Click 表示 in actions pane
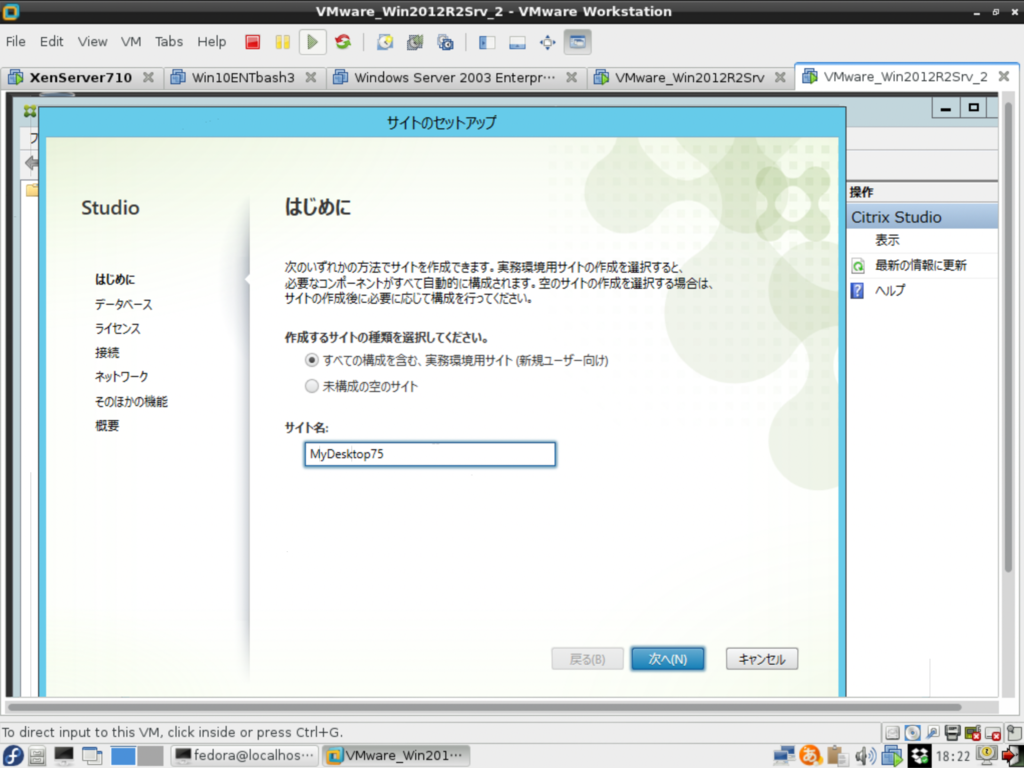Screen dimensions: 1024x768 888,240
